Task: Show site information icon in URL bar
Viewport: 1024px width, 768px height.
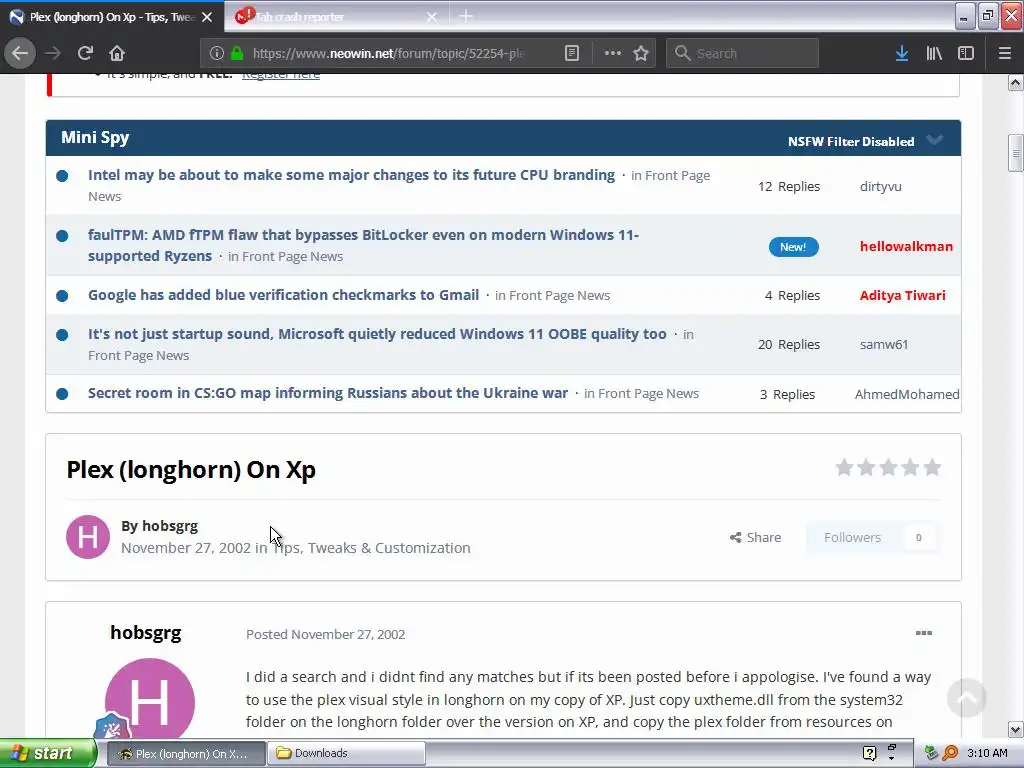Action: pos(217,54)
